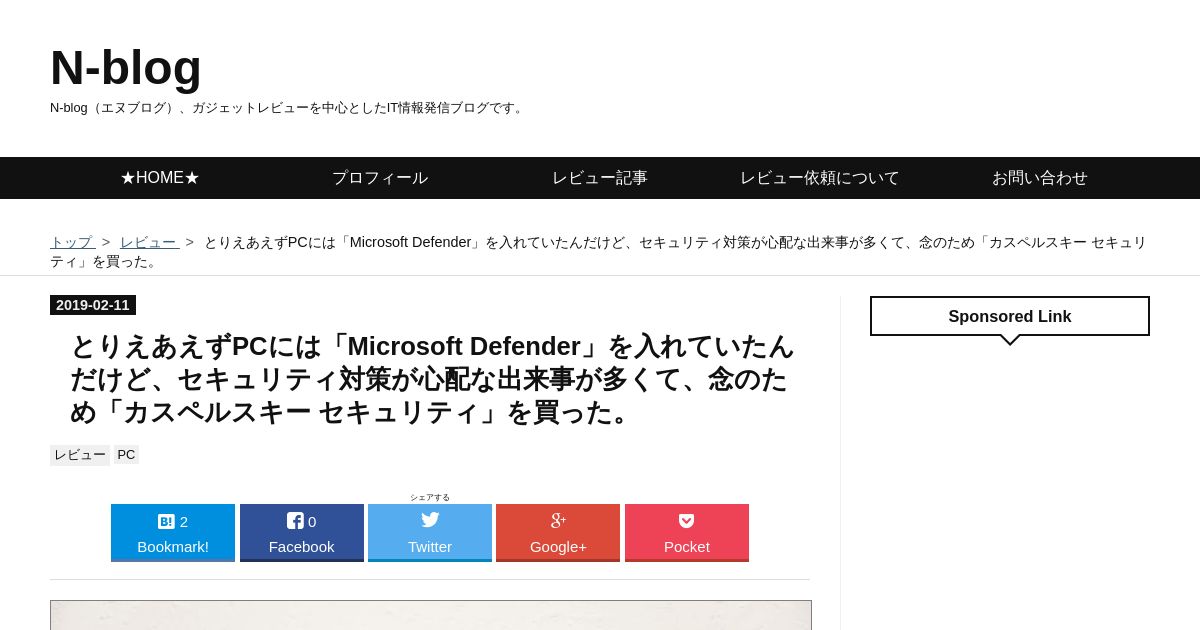Follow the トップ breadcrumb link
Image resolution: width=1200 pixels, height=630 pixels.
pyautogui.click(x=72, y=242)
